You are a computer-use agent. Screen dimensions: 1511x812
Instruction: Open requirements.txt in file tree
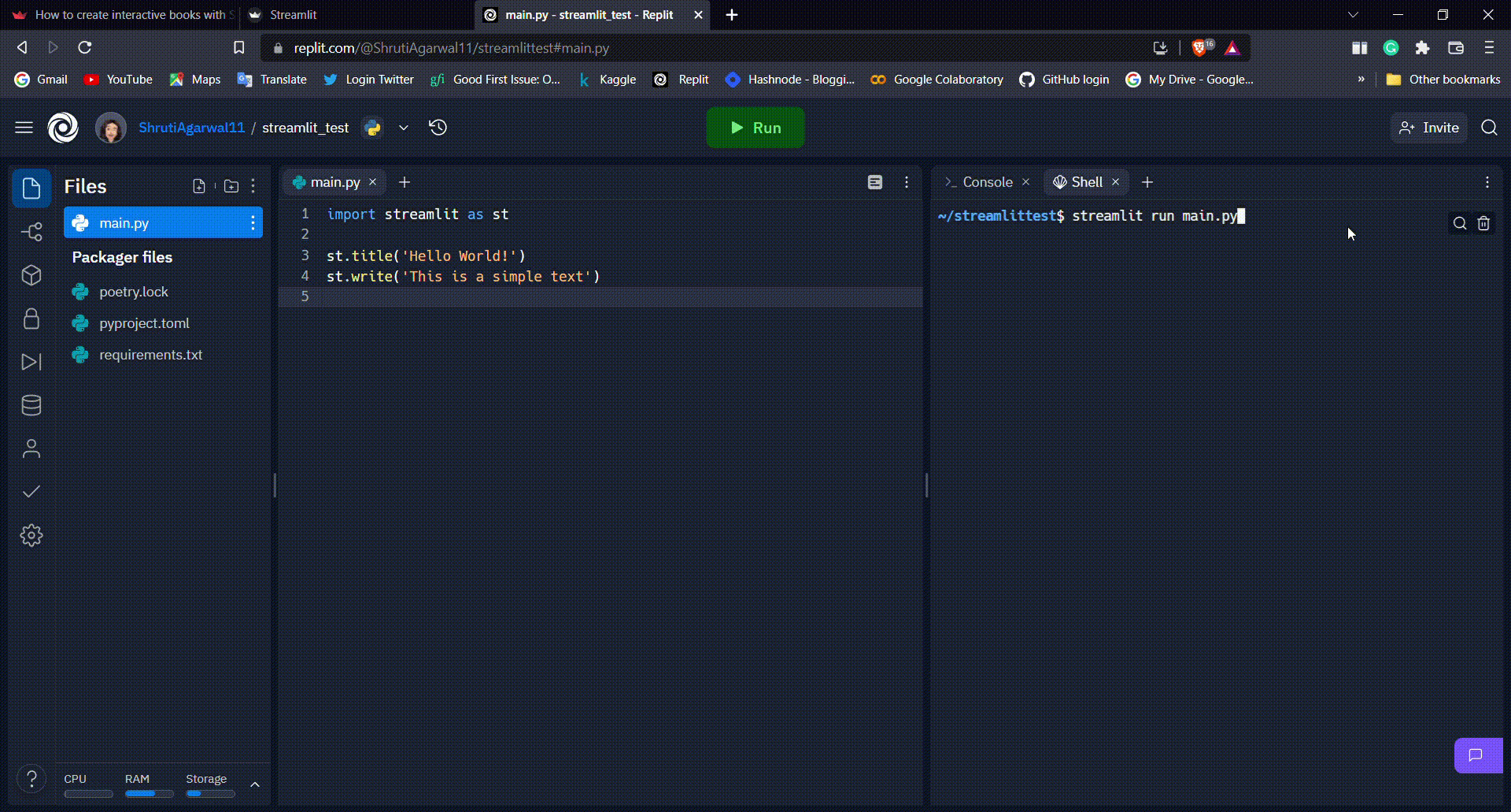[x=150, y=355]
